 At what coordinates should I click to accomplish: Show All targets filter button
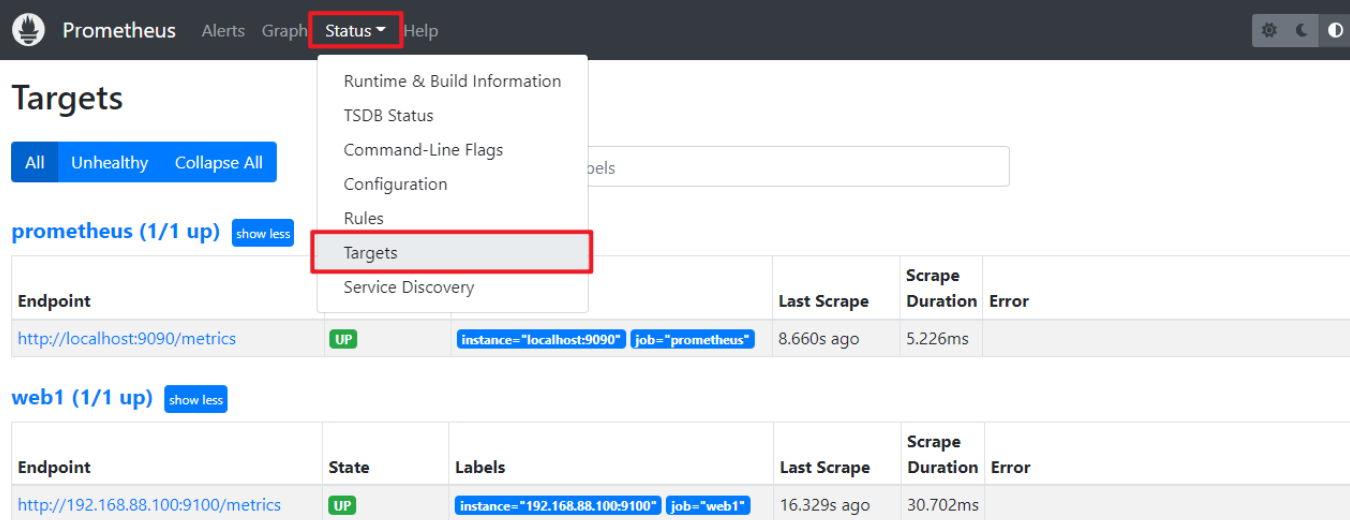[35, 162]
